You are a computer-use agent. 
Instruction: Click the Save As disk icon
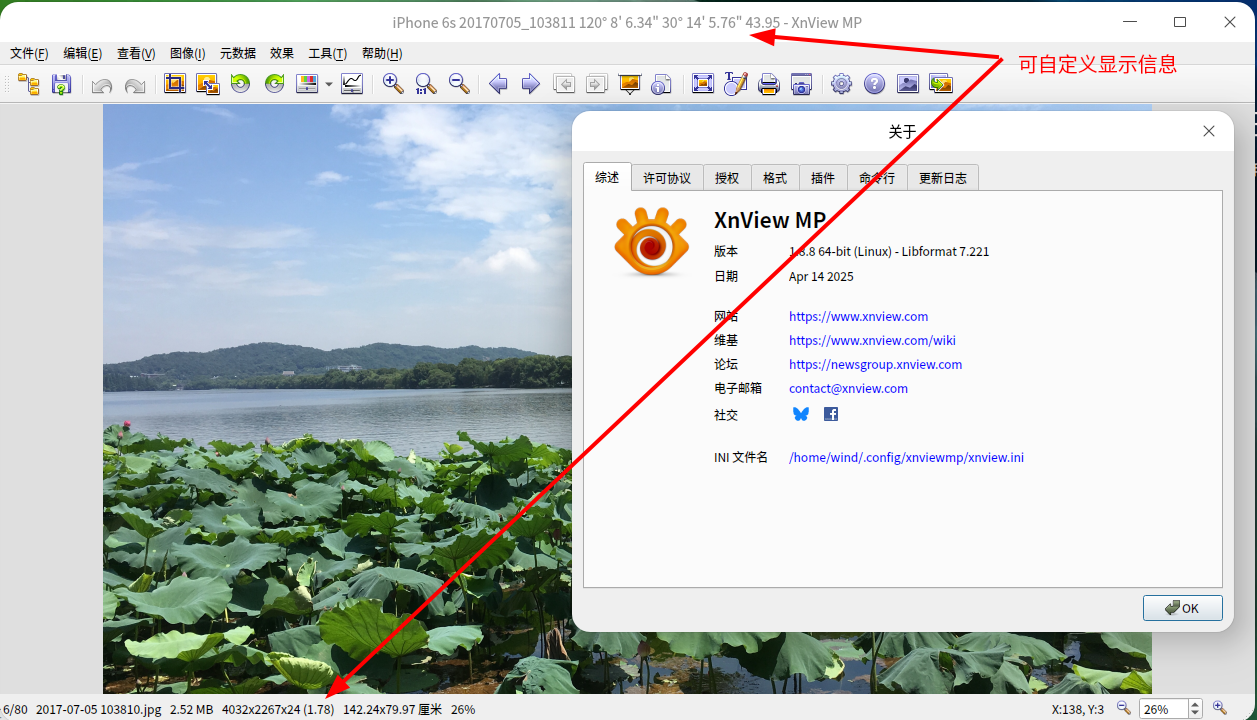pos(62,84)
